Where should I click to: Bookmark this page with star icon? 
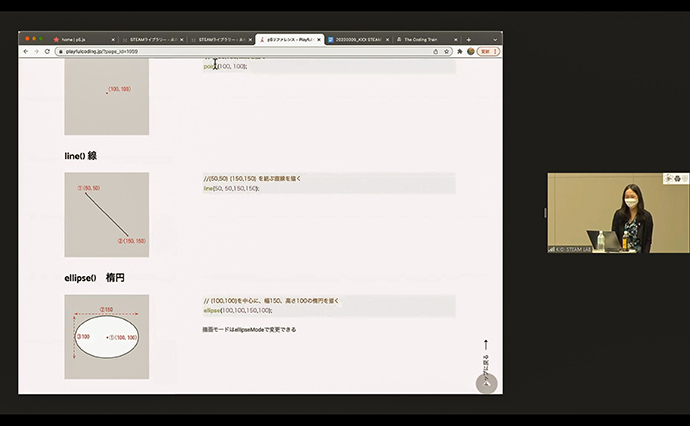445,51
